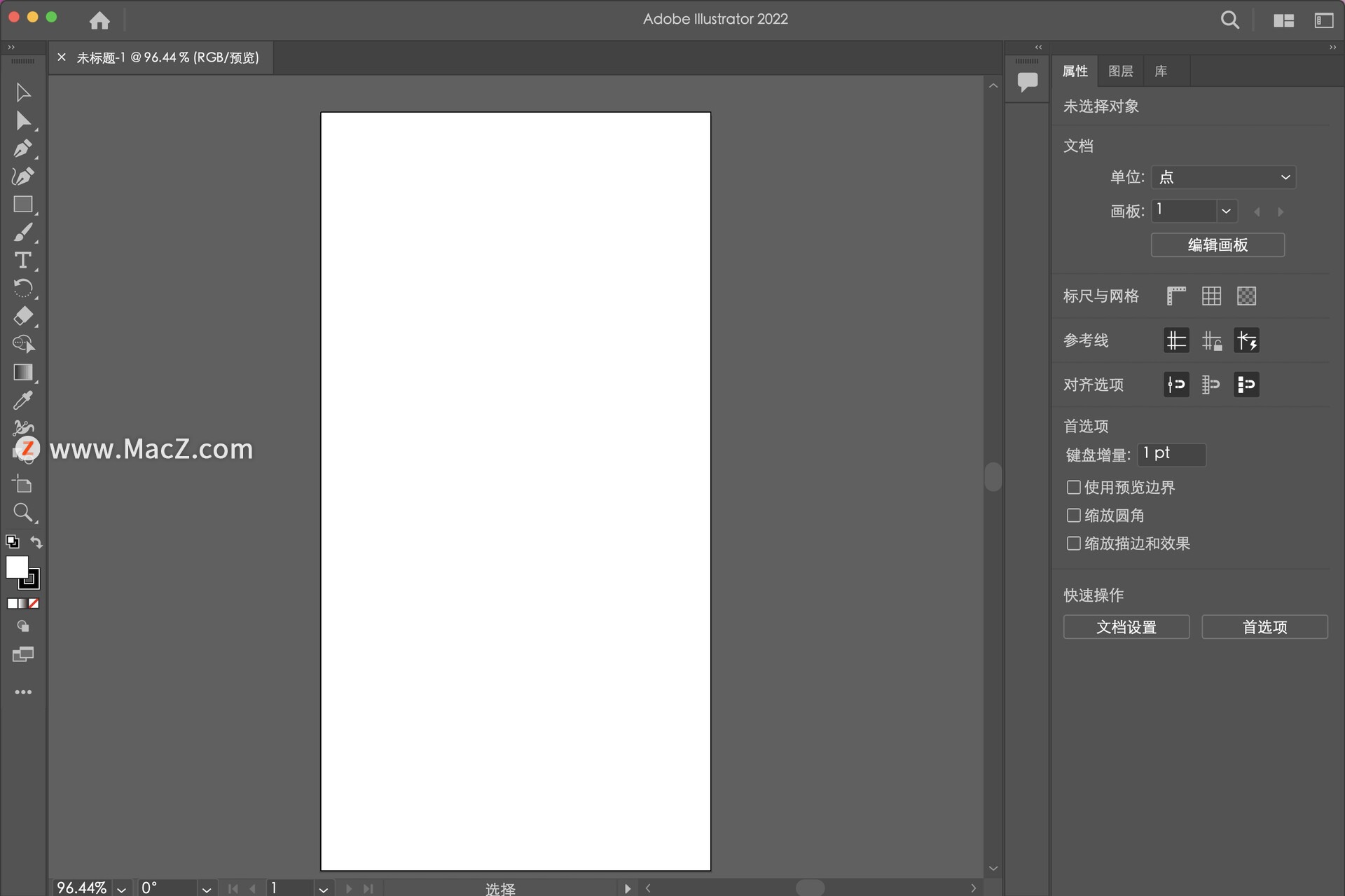Expand the 画板 artboard dropdown
This screenshot has height=896, width=1345.
click(1226, 211)
